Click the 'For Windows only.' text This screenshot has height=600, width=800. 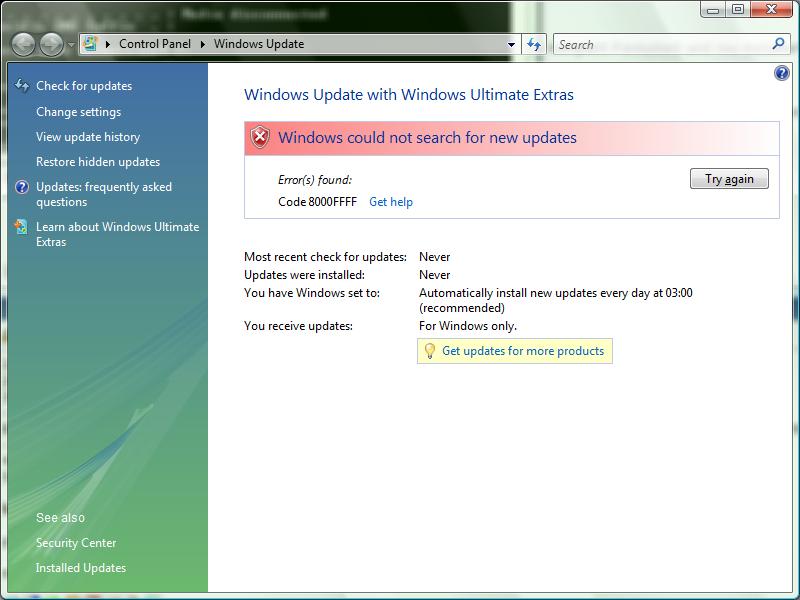click(468, 326)
